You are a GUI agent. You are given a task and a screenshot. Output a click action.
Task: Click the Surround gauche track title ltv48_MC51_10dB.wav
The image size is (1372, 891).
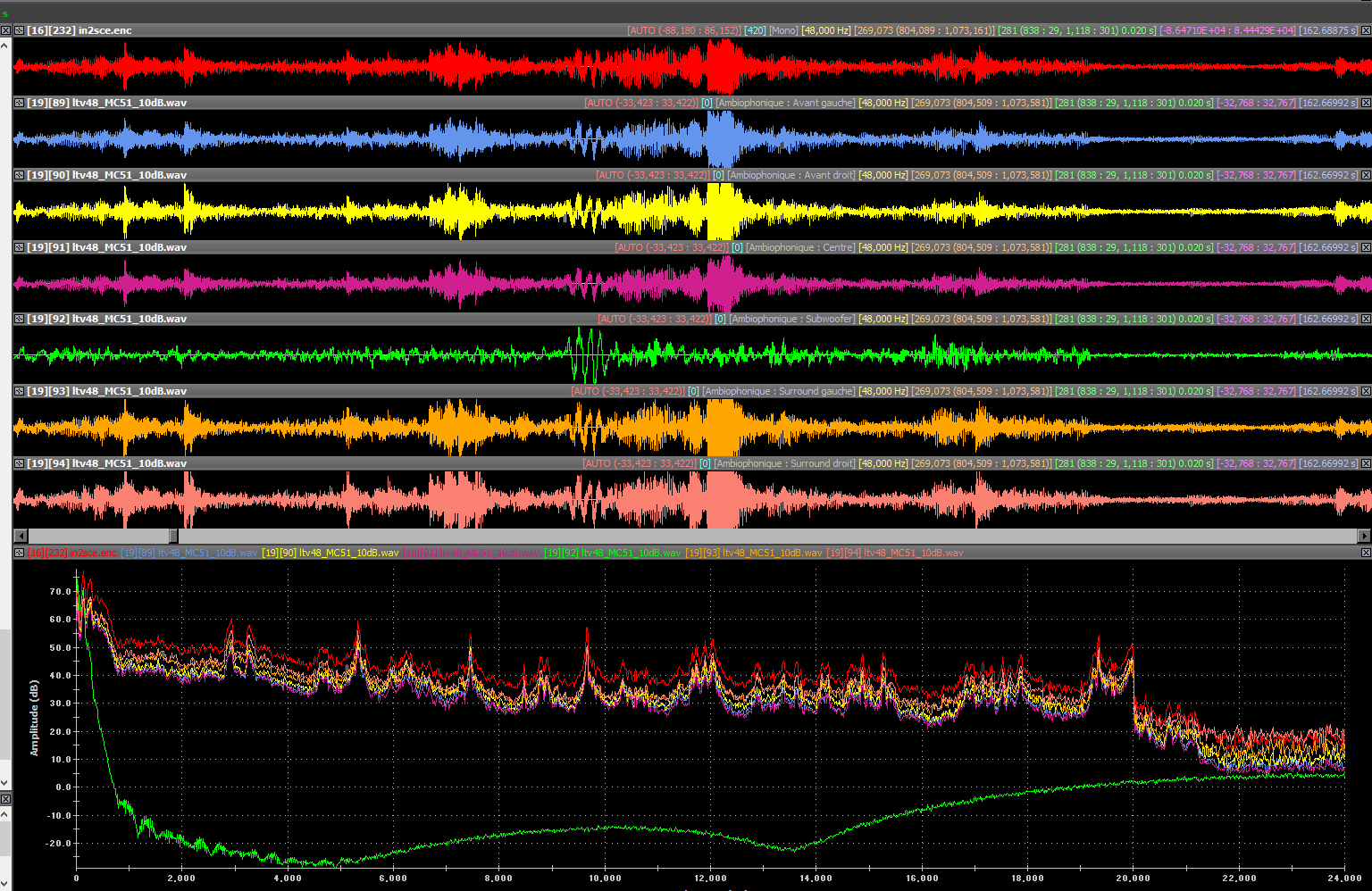tap(129, 391)
